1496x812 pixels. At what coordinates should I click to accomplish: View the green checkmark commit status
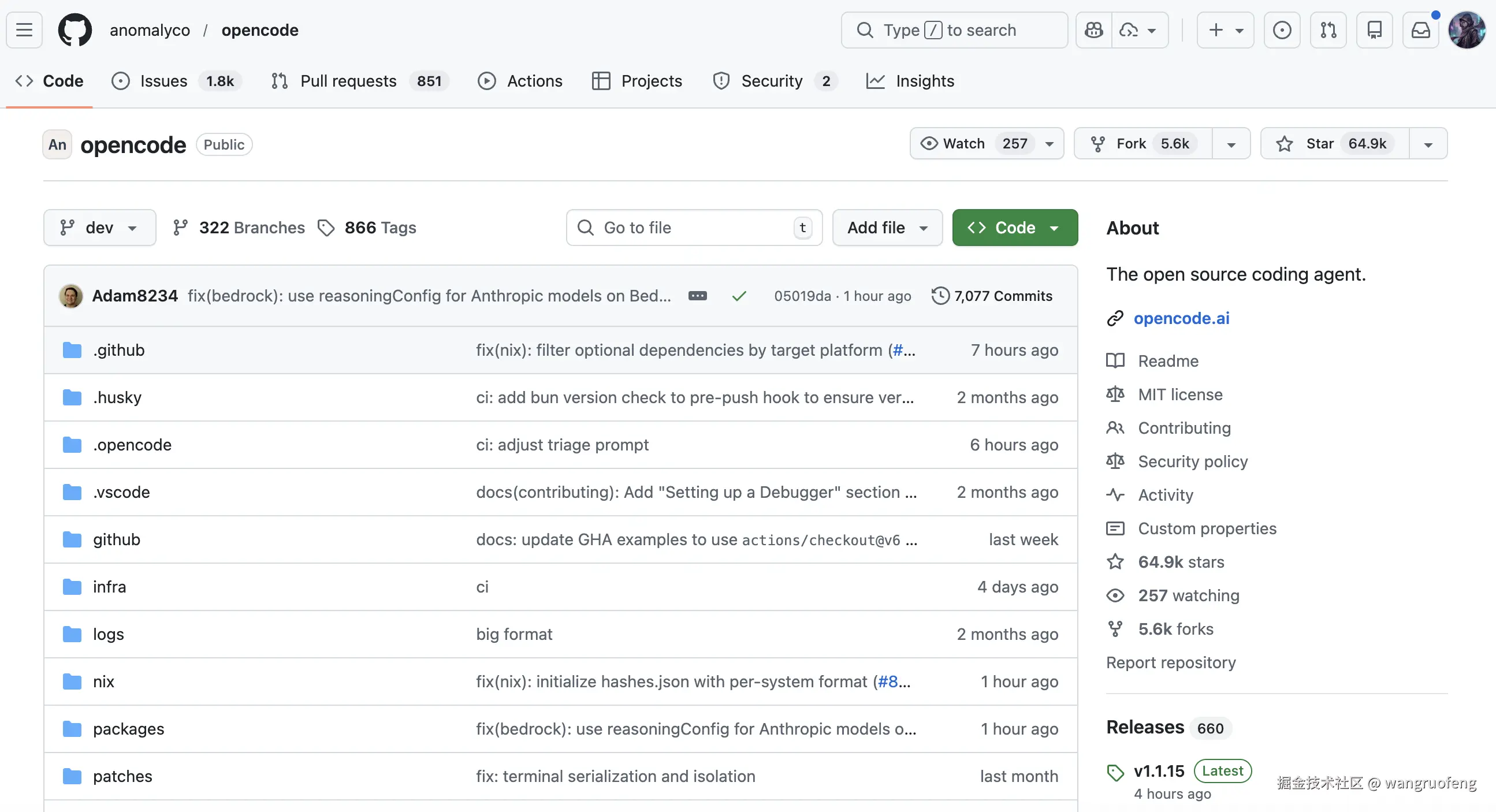(x=739, y=296)
